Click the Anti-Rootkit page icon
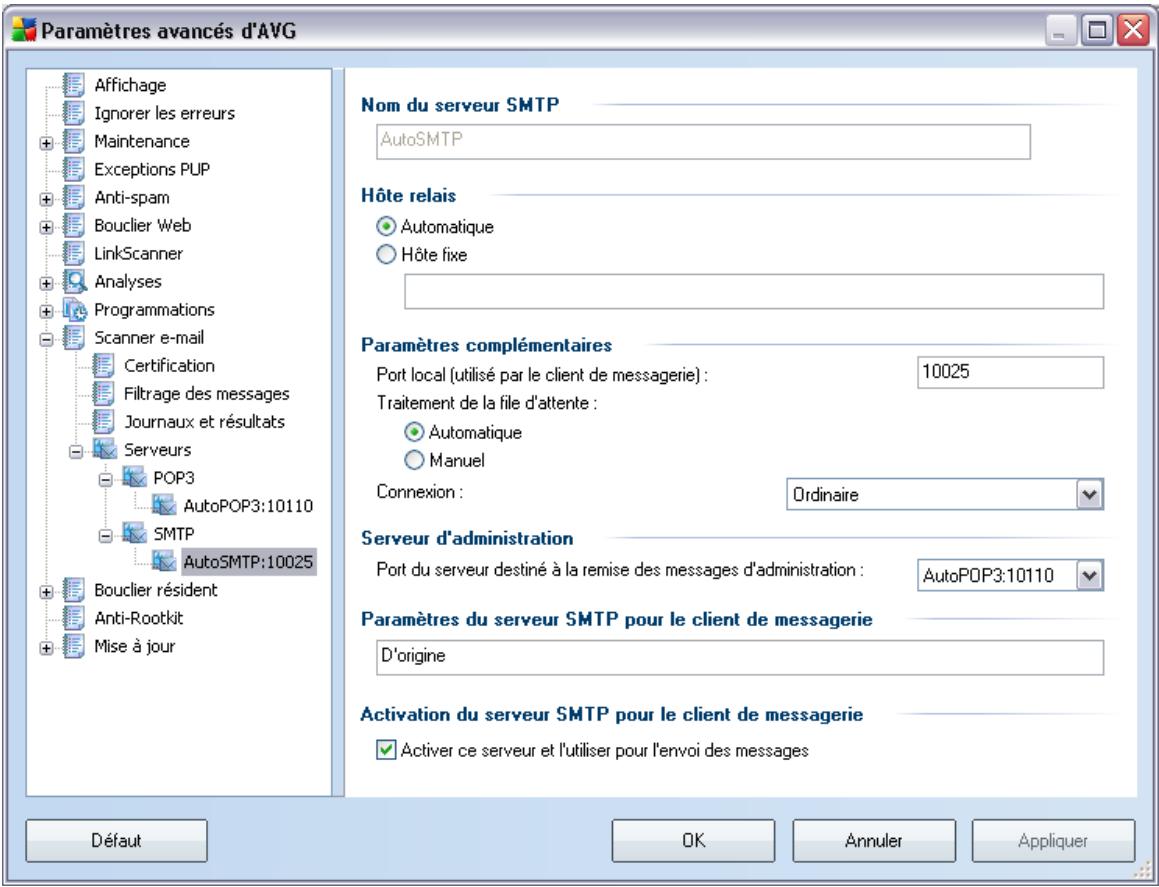The width and height of the screenshot is (1159, 887). [74, 618]
